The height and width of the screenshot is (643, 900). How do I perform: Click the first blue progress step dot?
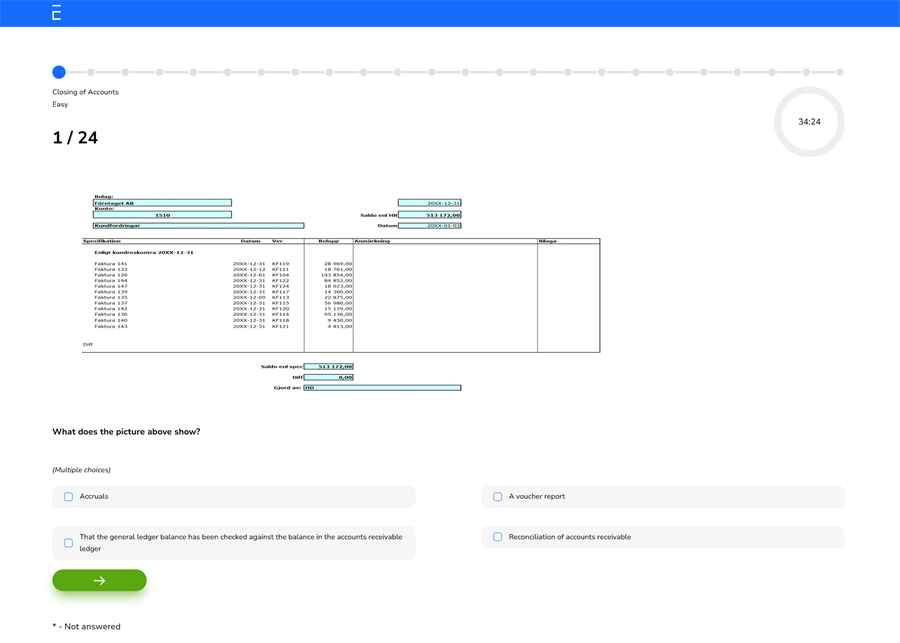[59, 72]
